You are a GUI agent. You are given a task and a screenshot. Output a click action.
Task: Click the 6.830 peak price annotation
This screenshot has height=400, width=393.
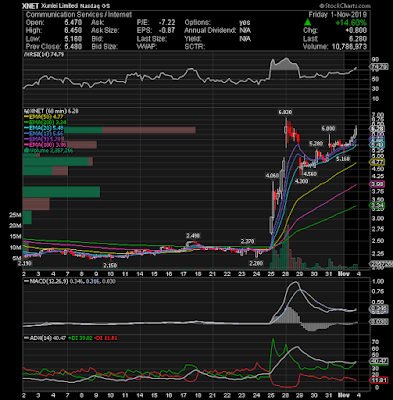(x=285, y=113)
